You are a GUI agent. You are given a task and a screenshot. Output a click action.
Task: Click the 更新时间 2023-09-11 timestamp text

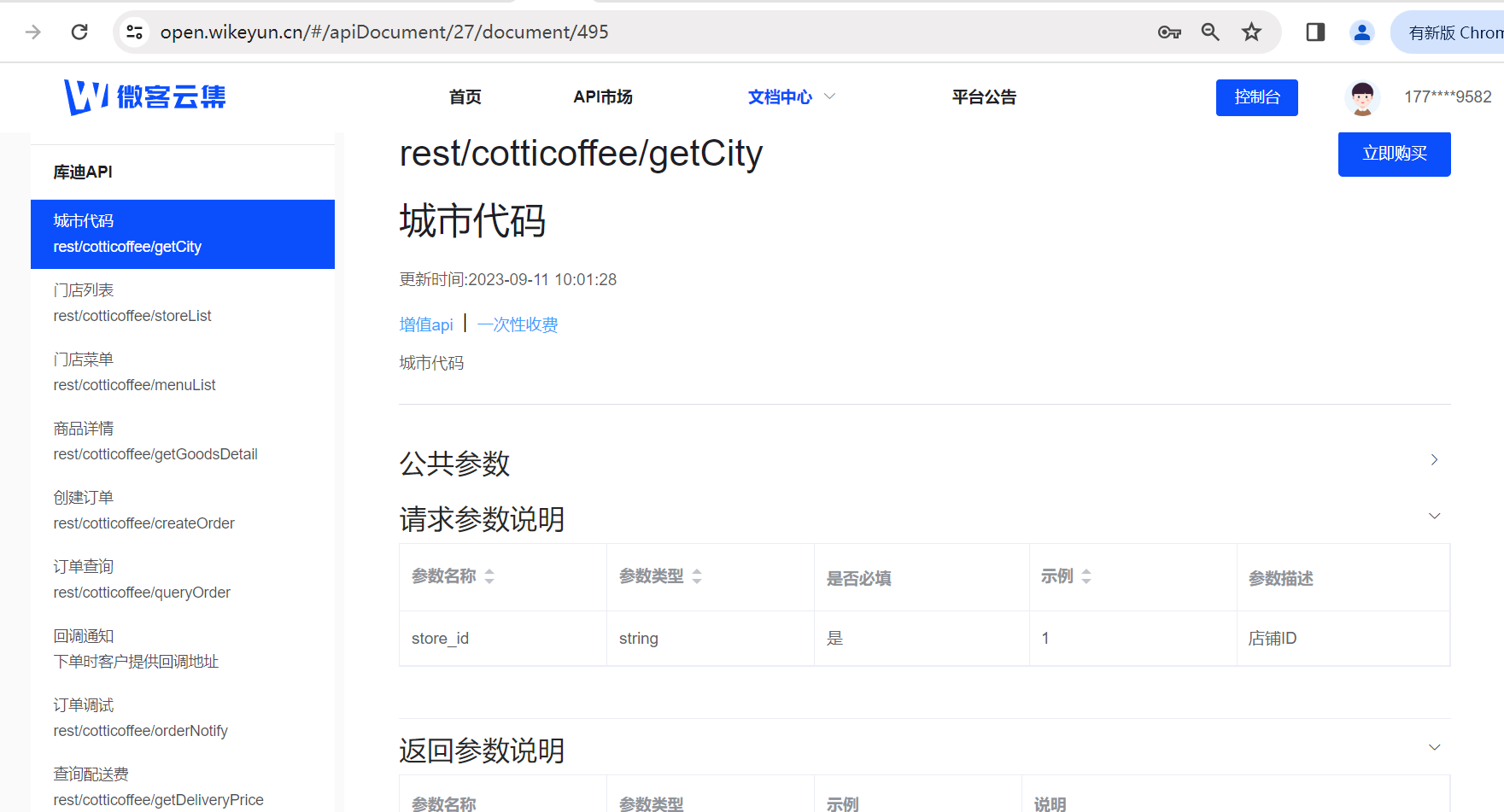[x=507, y=279]
